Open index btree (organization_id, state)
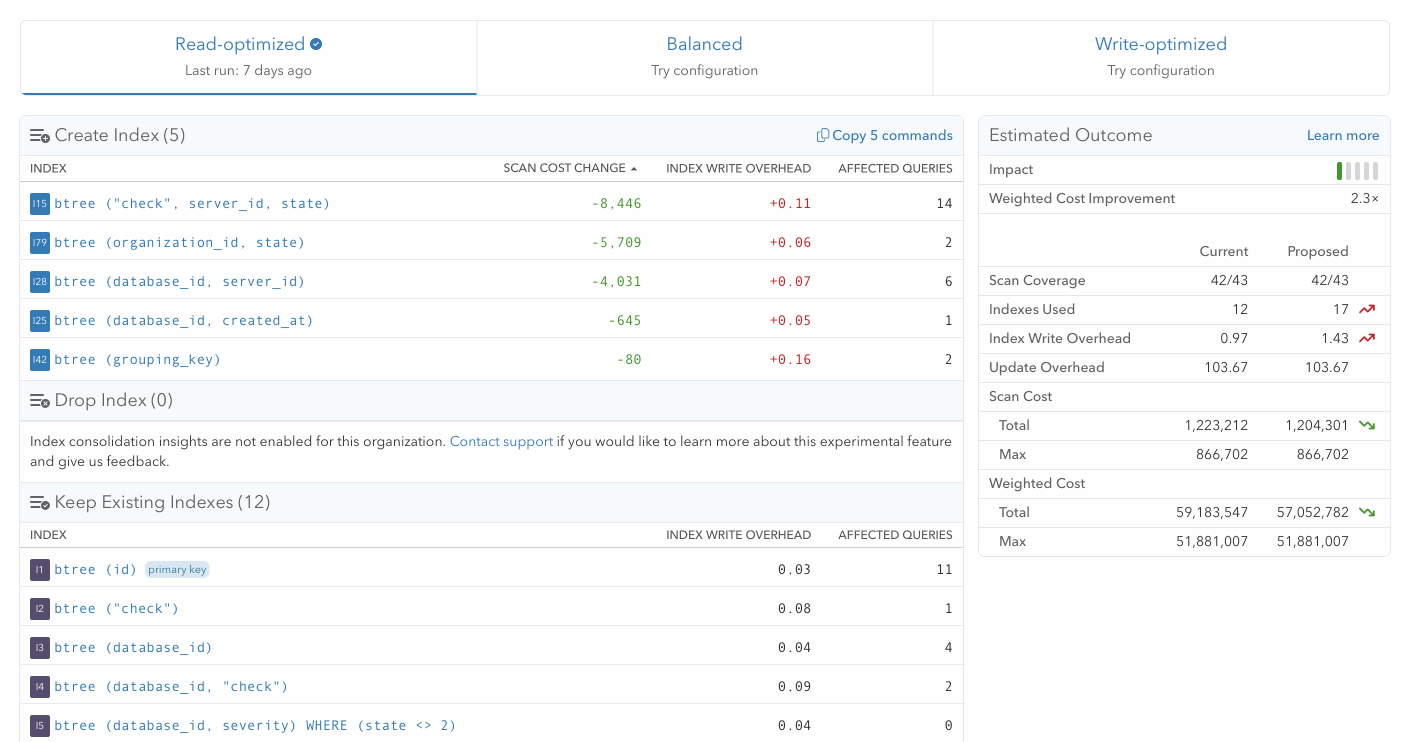Image resolution: width=1410 pixels, height=742 pixels. [180, 243]
